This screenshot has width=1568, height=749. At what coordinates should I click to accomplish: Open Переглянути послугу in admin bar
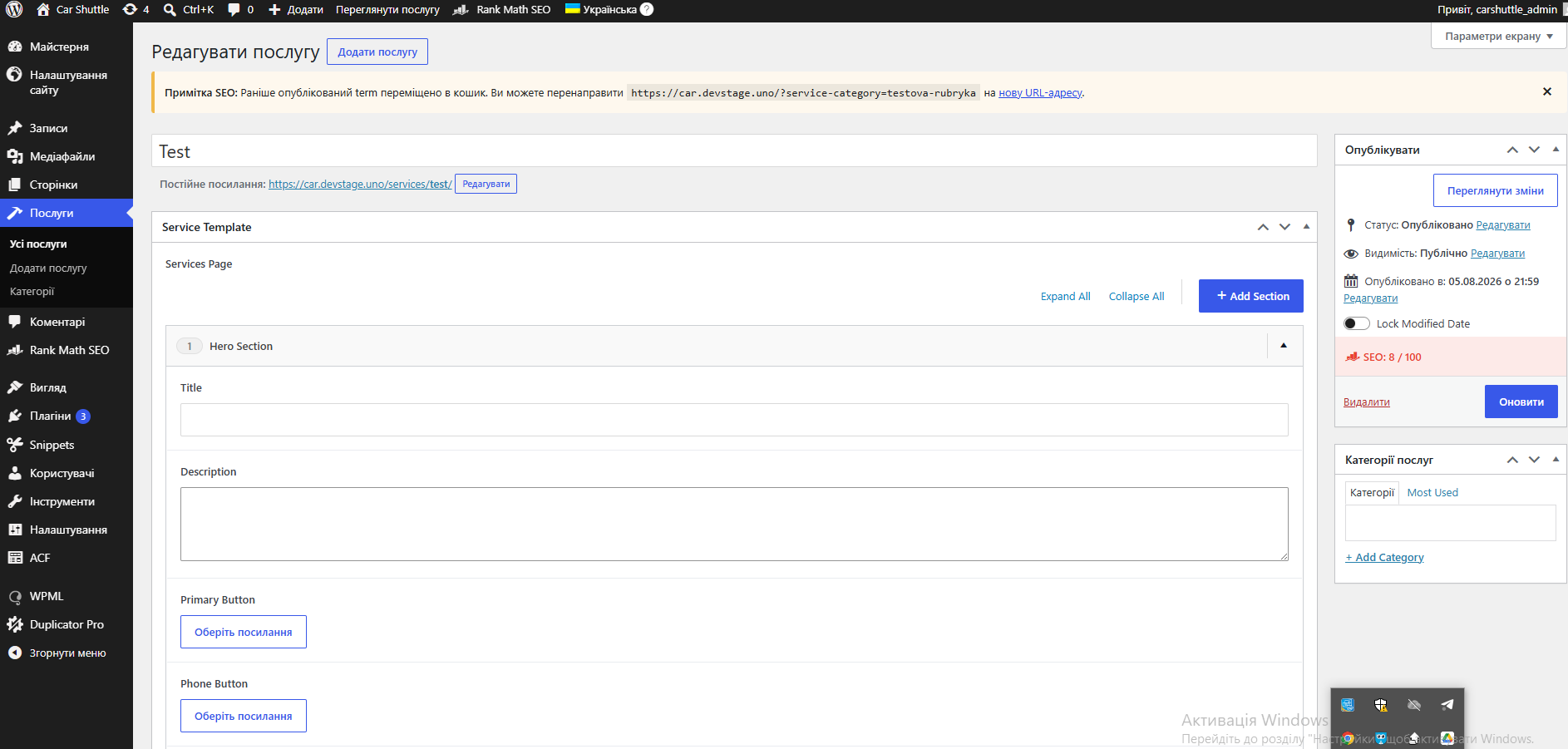pyautogui.click(x=387, y=10)
